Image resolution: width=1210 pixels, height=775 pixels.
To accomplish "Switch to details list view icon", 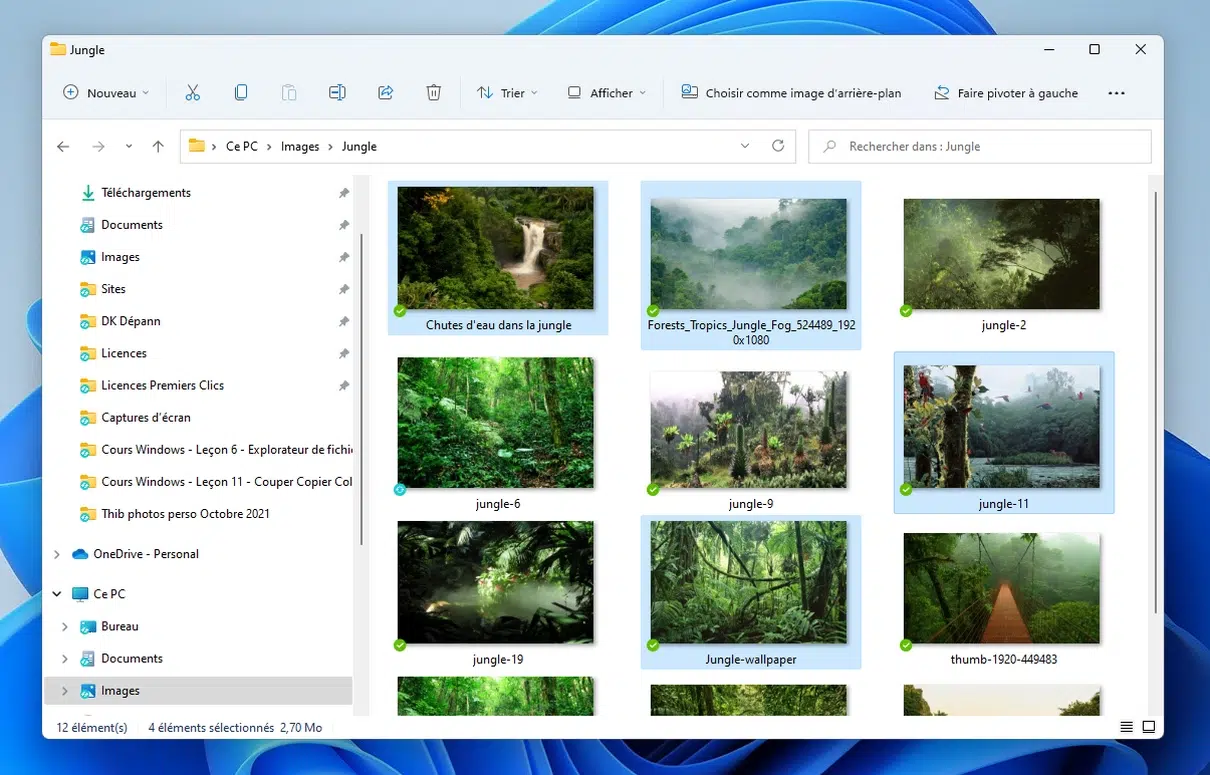I will tap(1127, 727).
